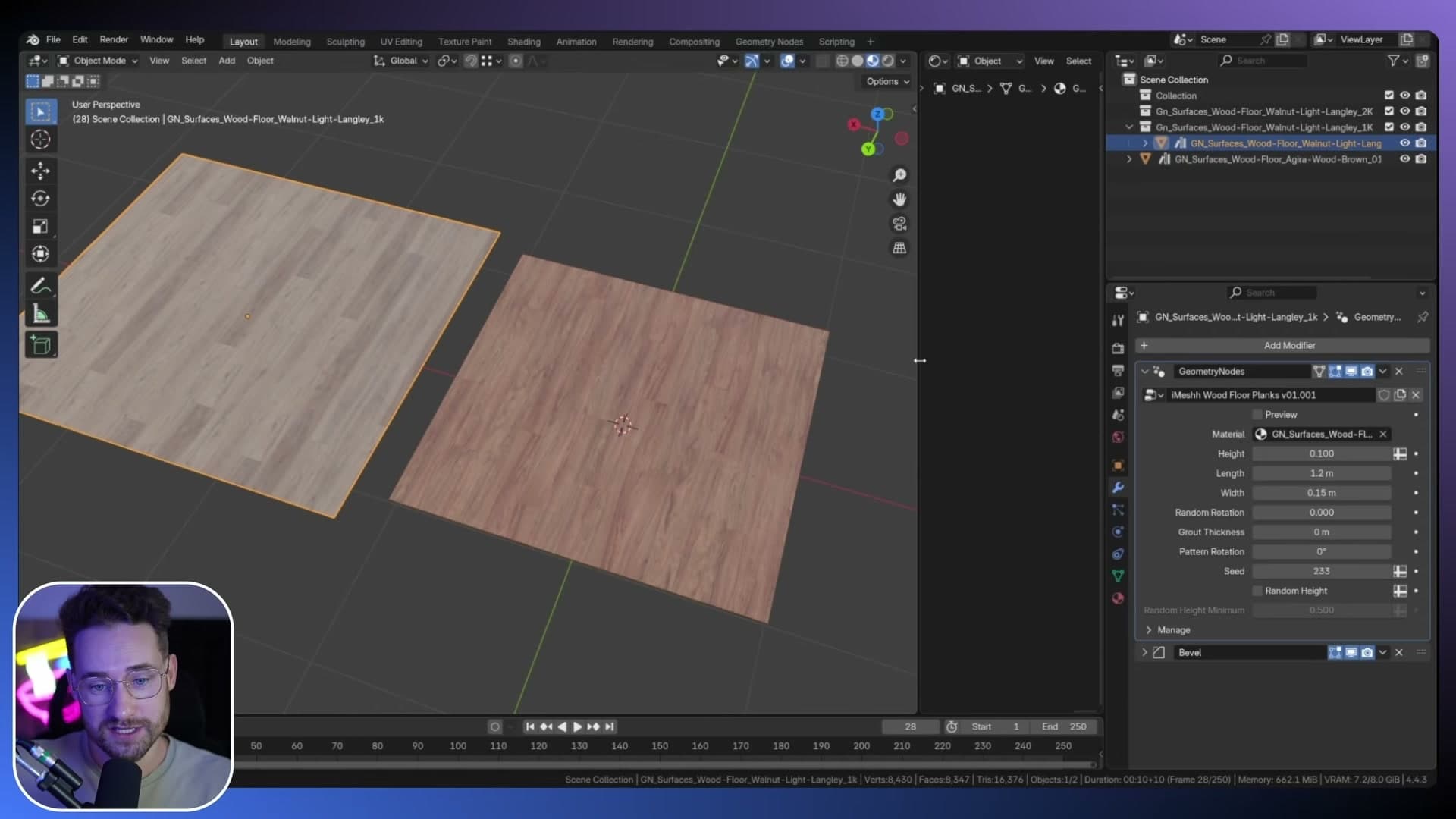Switch to the Modeling workspace tab
1456x819 pixels.
coord(292,42)
